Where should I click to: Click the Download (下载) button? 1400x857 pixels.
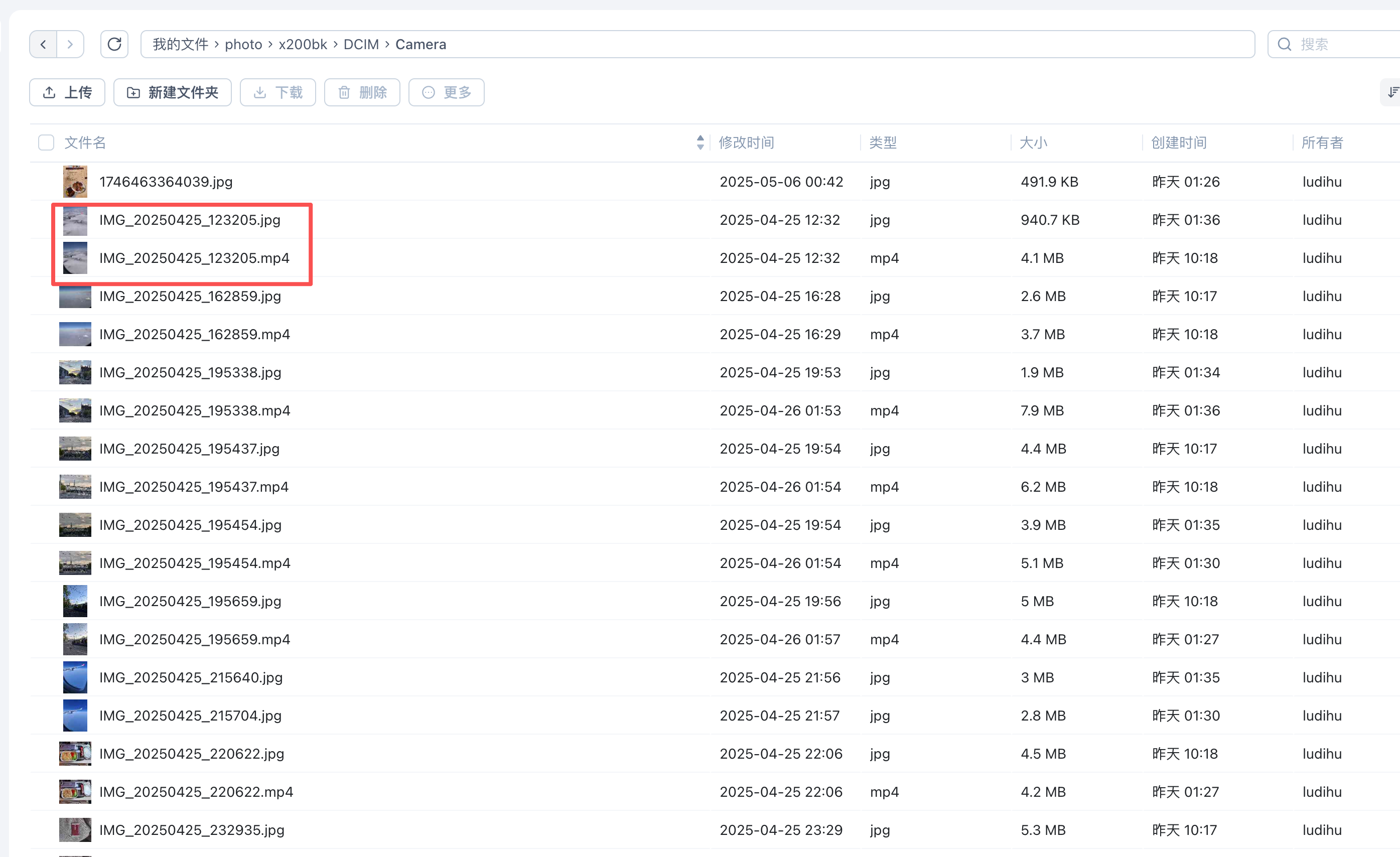coord(277,92)
